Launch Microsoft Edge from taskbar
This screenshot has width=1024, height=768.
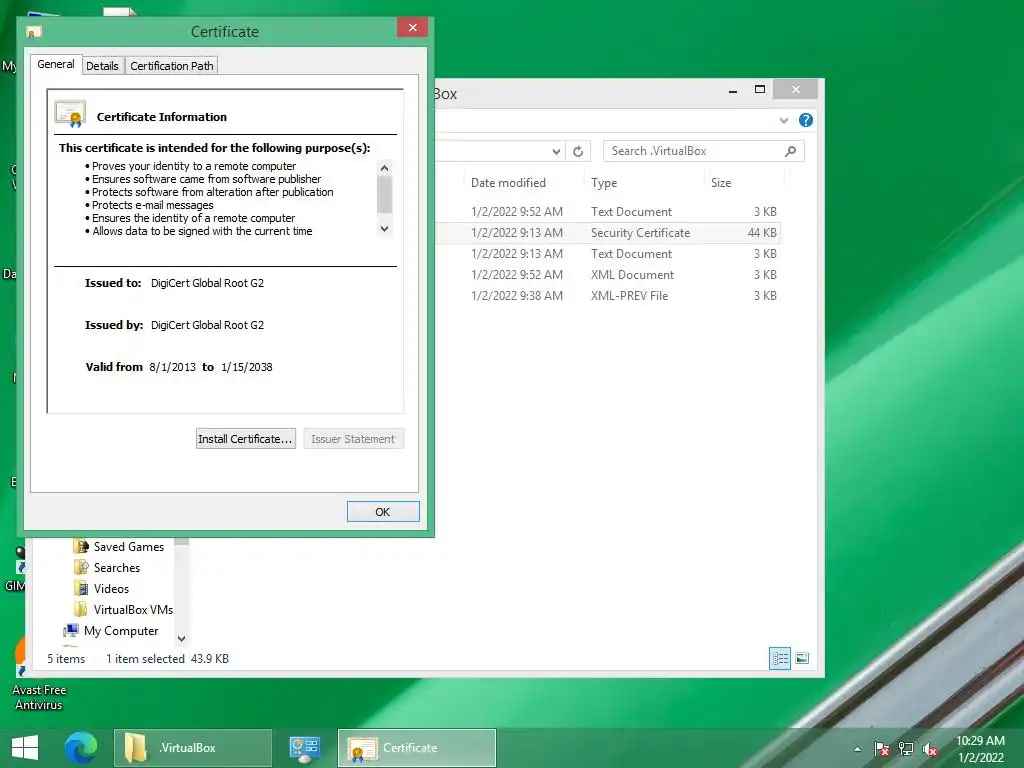[x=81, y=748]
